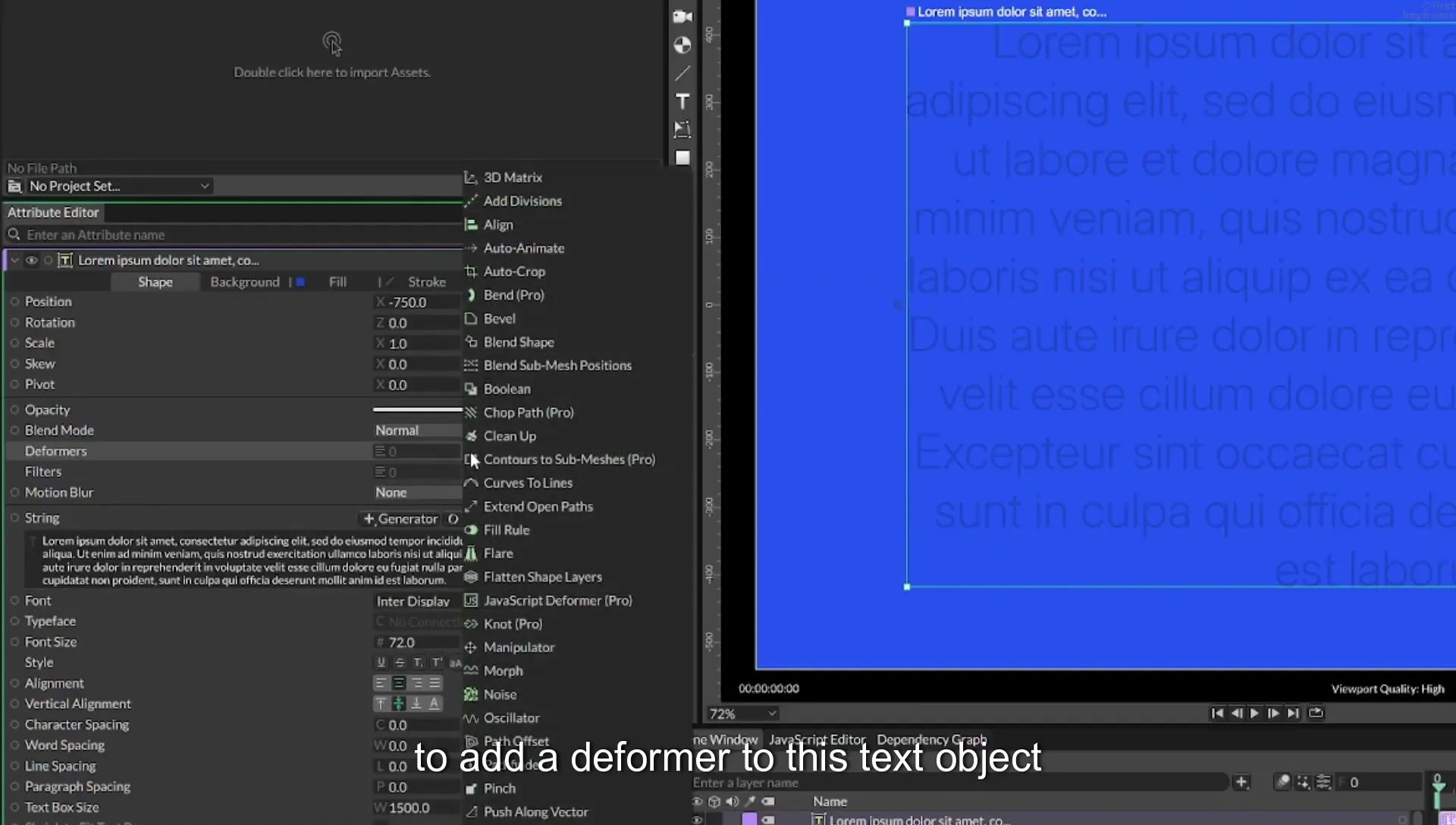Toggle strikethrough text style

[x=400, y=663]
